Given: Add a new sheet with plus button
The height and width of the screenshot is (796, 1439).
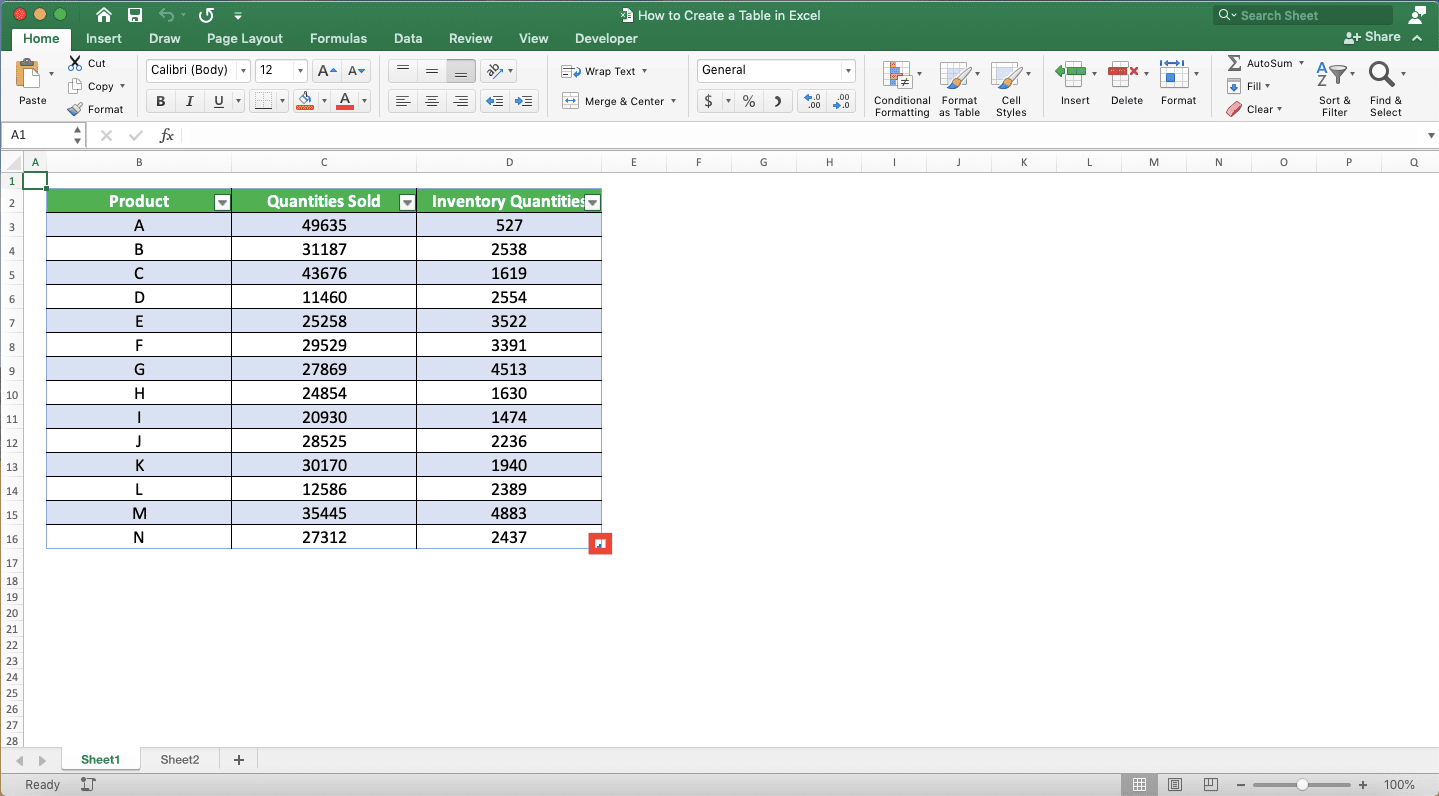Looking at the screenshot, I should pyautogui.click(x=239, y=760).
